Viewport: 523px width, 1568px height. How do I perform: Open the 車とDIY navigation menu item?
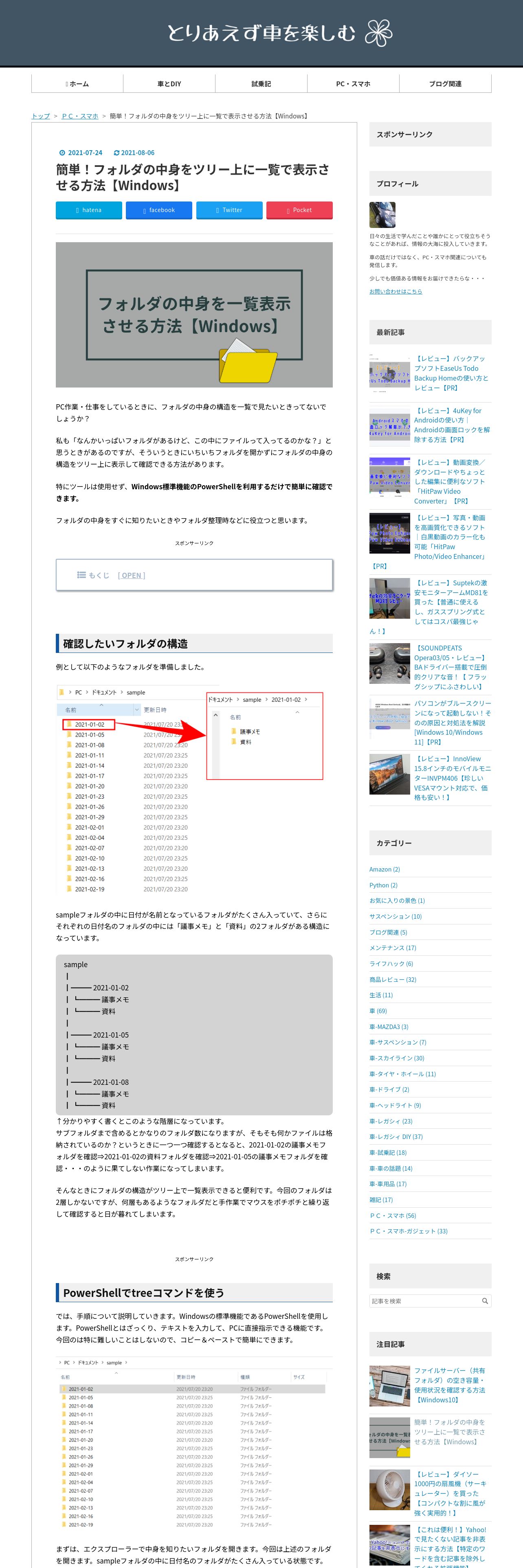pyautogui.click(x=169, y=84)
